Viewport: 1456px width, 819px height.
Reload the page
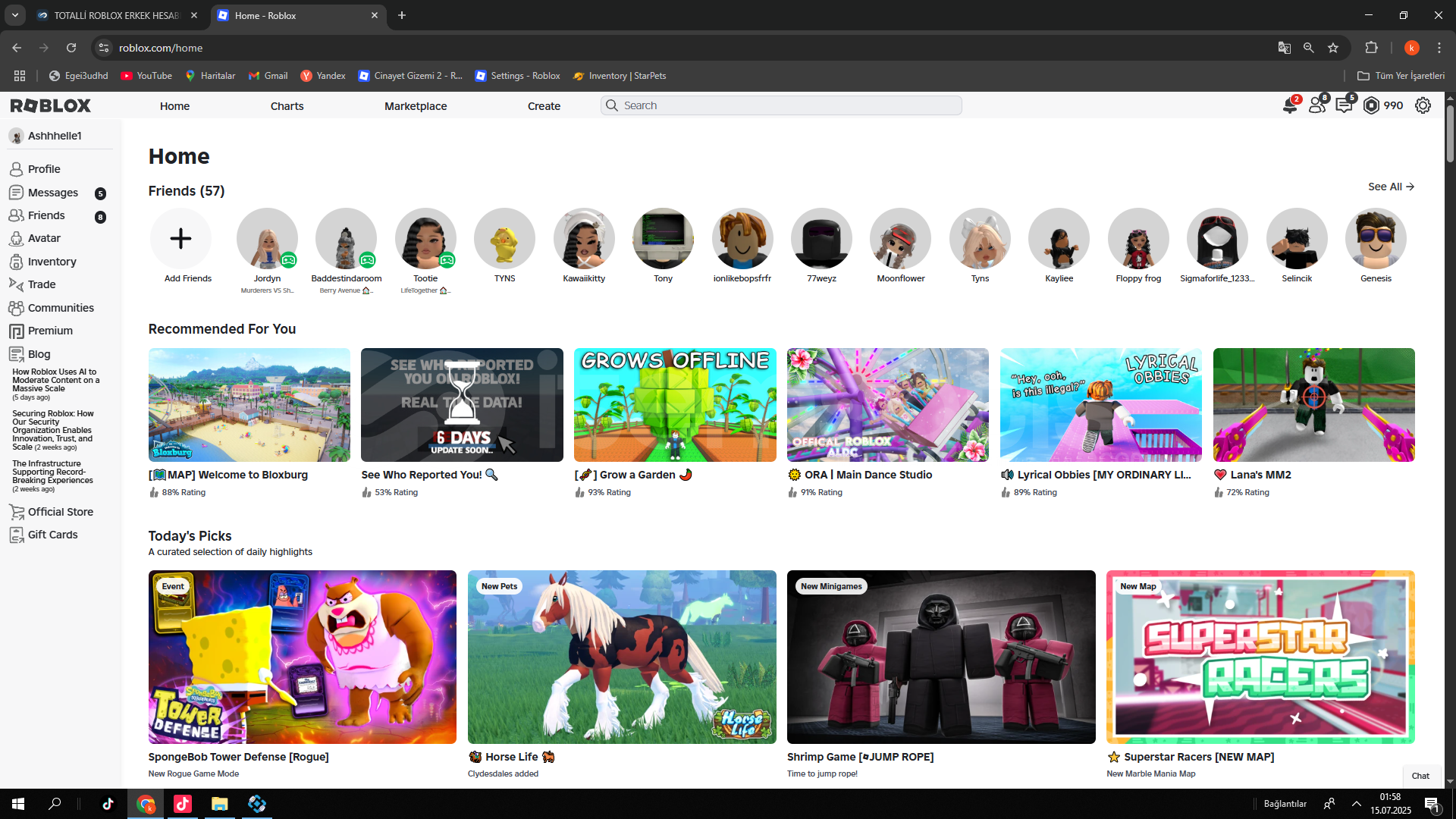click(71, 48)
